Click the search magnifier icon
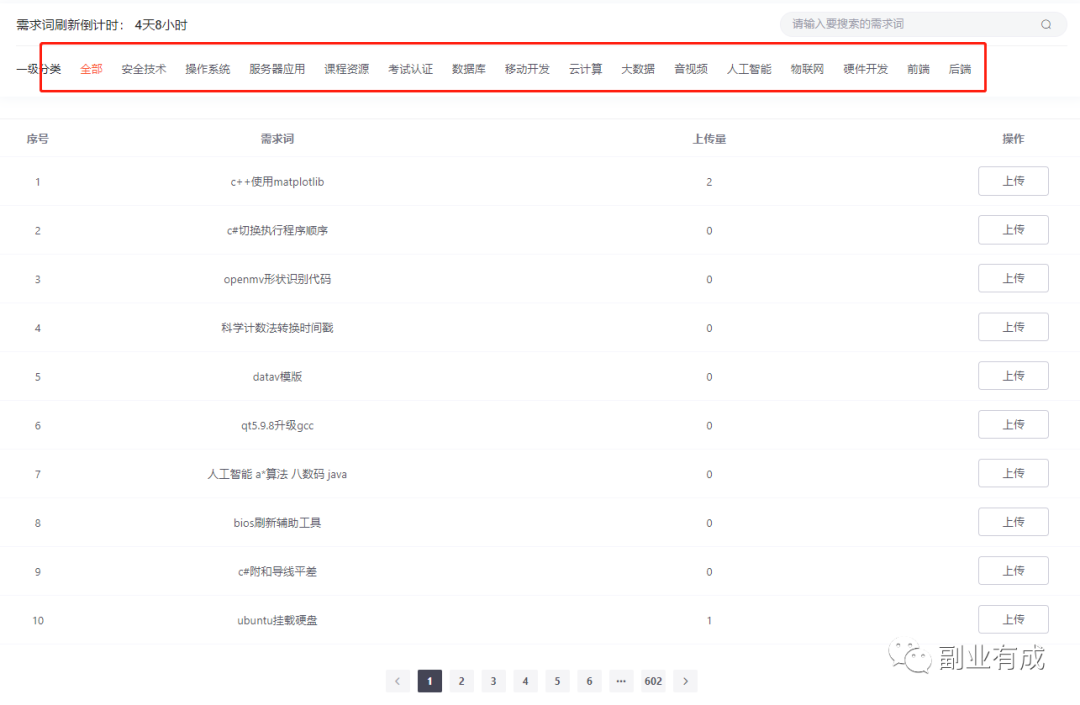The height and width of the screenshot is (705, 1080). coord(1046,25)
